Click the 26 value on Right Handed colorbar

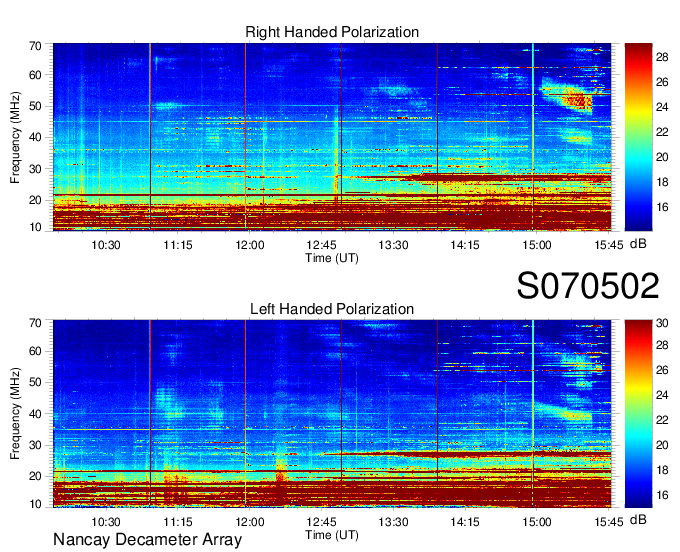662,82
